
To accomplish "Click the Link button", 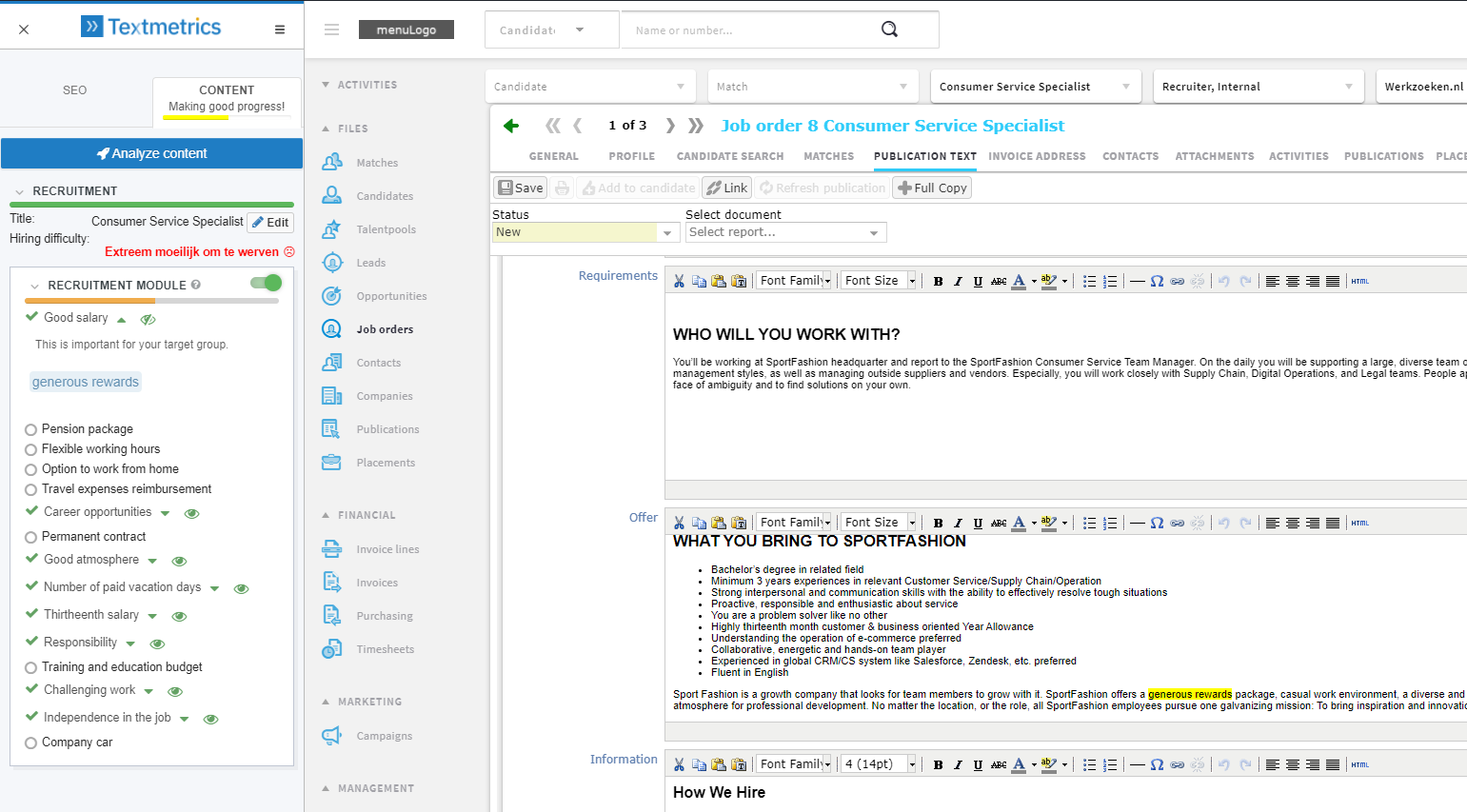I will tap(727, 188).
